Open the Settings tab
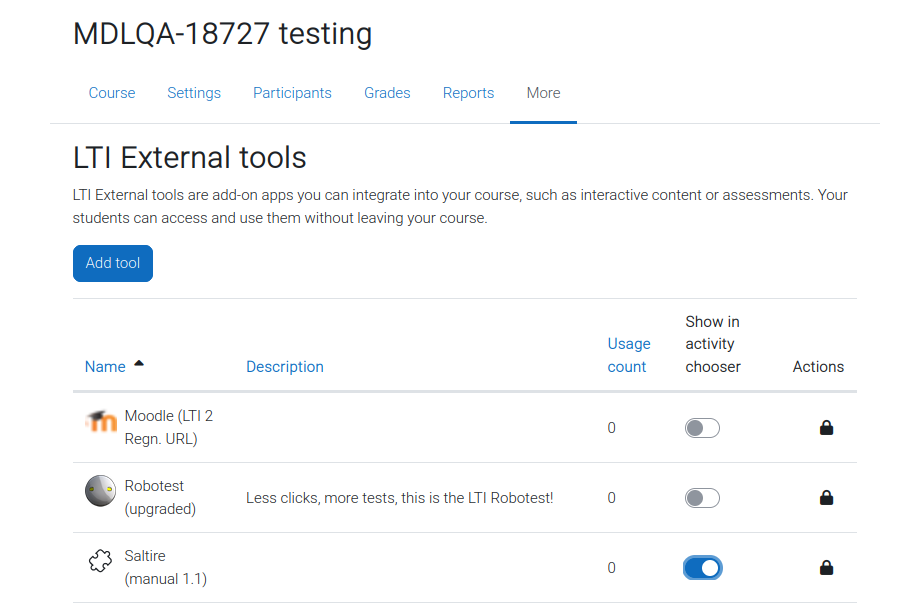This screenshot has height=606, width=917. 194,93
